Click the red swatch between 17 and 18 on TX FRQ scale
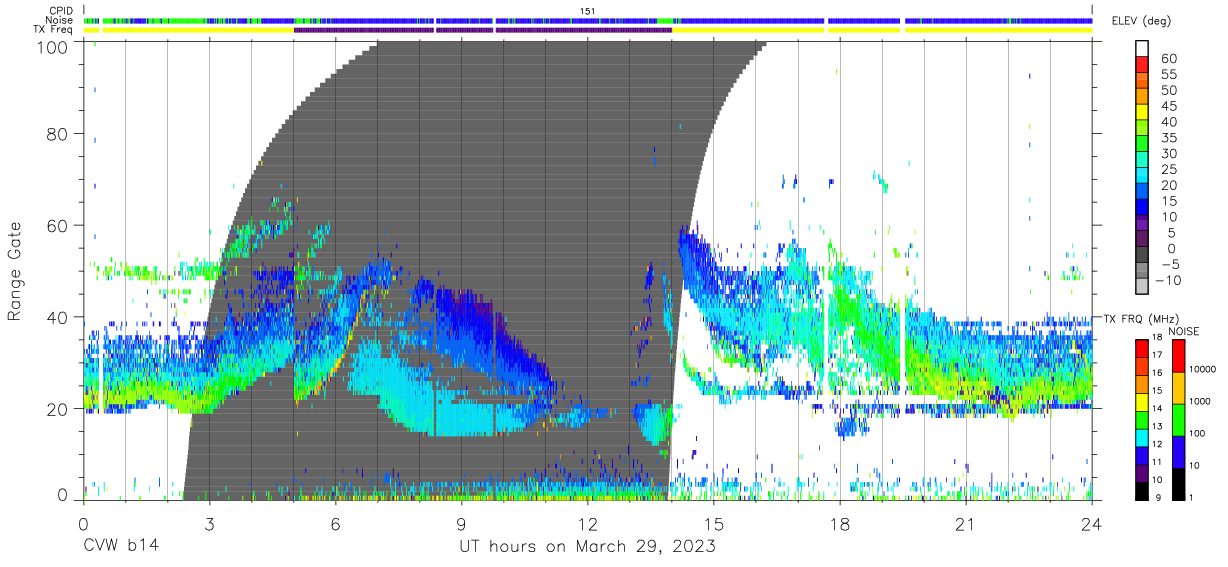The image size is (1228, 567). [1142, 346]
